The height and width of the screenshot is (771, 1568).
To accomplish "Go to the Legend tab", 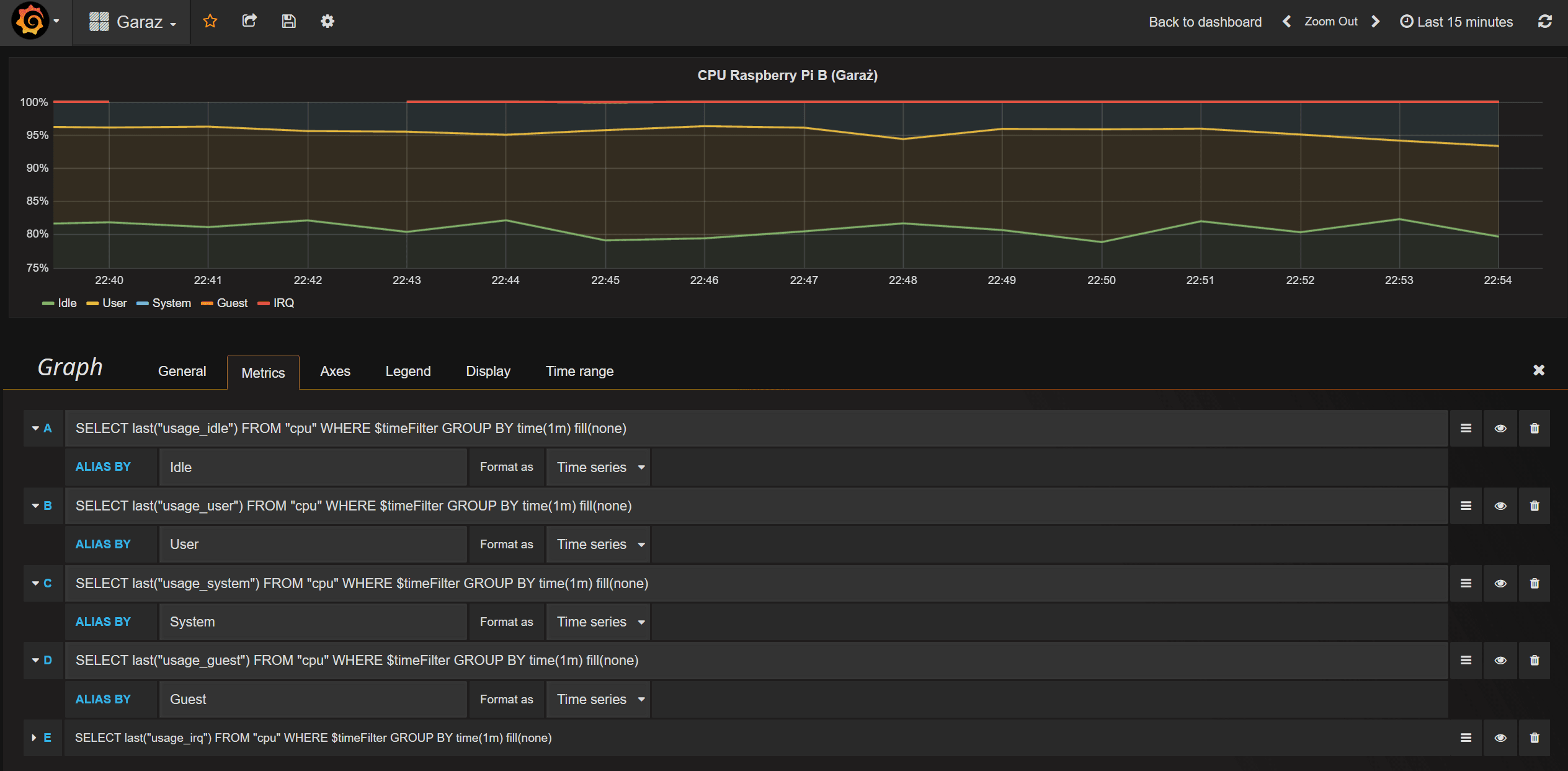I will click(408, 371).
